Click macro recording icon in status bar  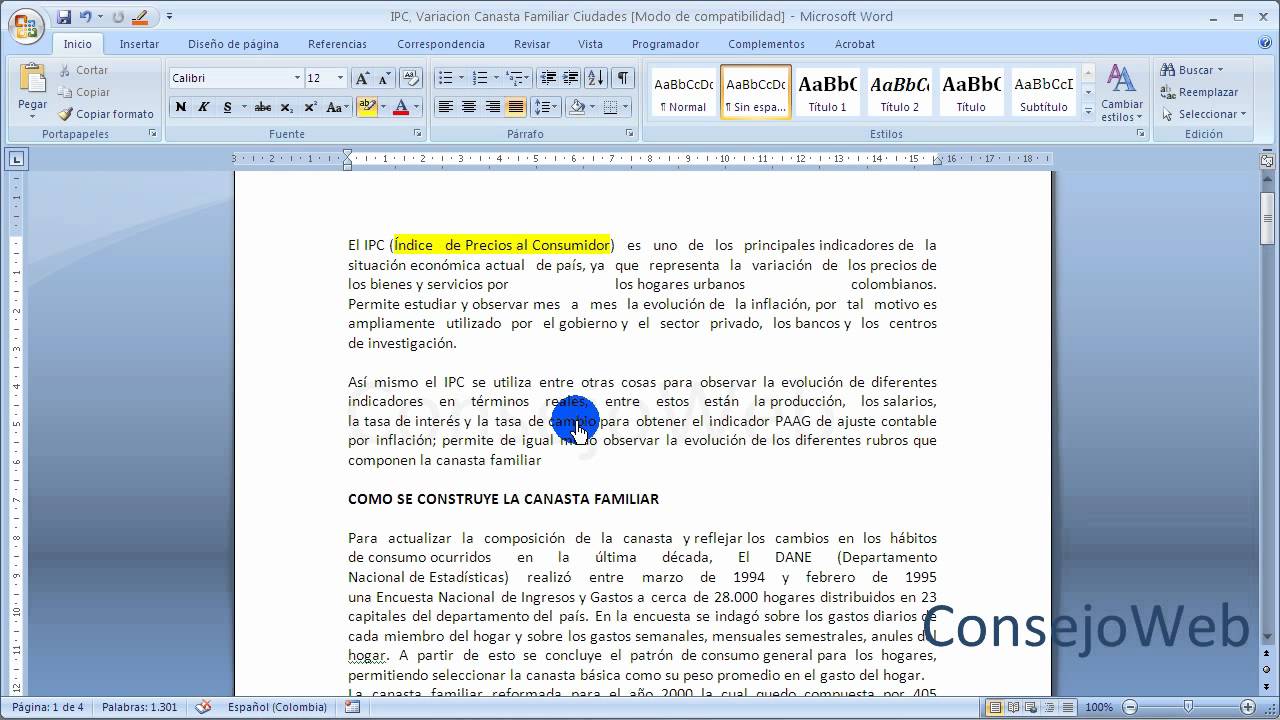coord(352,707)
